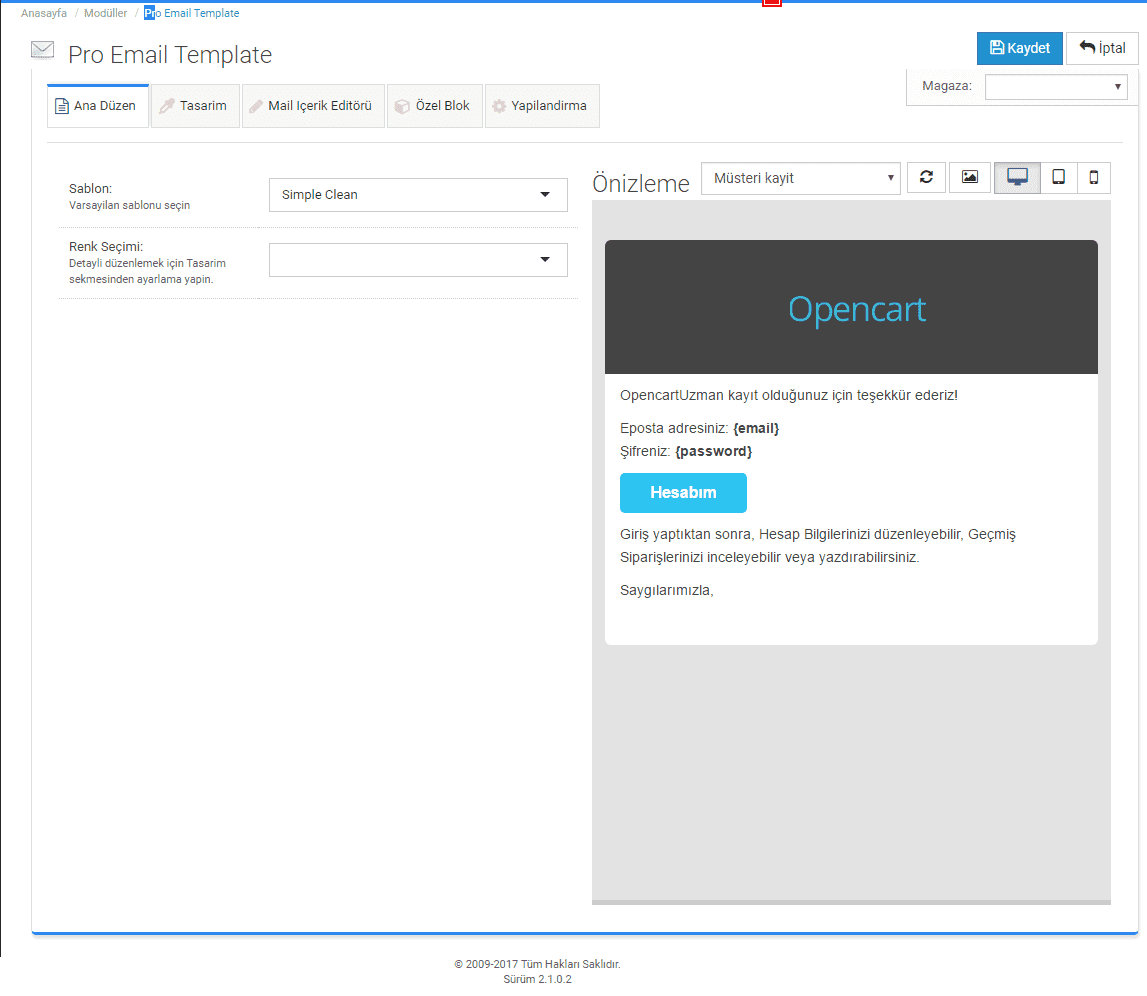Click the Önizleme heading text
This screenshot has width=1147, height=996.
pos(641,184)
